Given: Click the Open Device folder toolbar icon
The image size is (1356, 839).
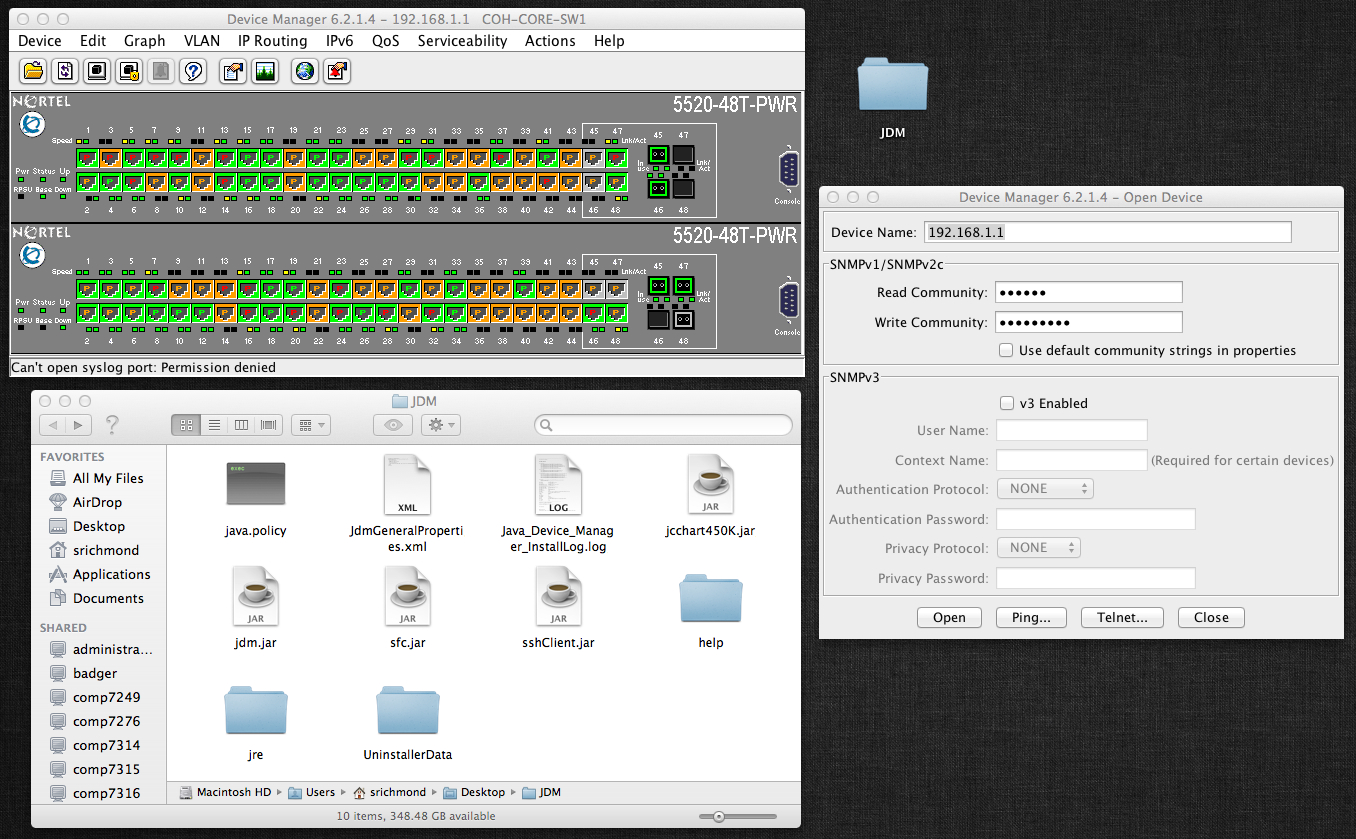Looking at the screenshot, I should tap(34, 71).
